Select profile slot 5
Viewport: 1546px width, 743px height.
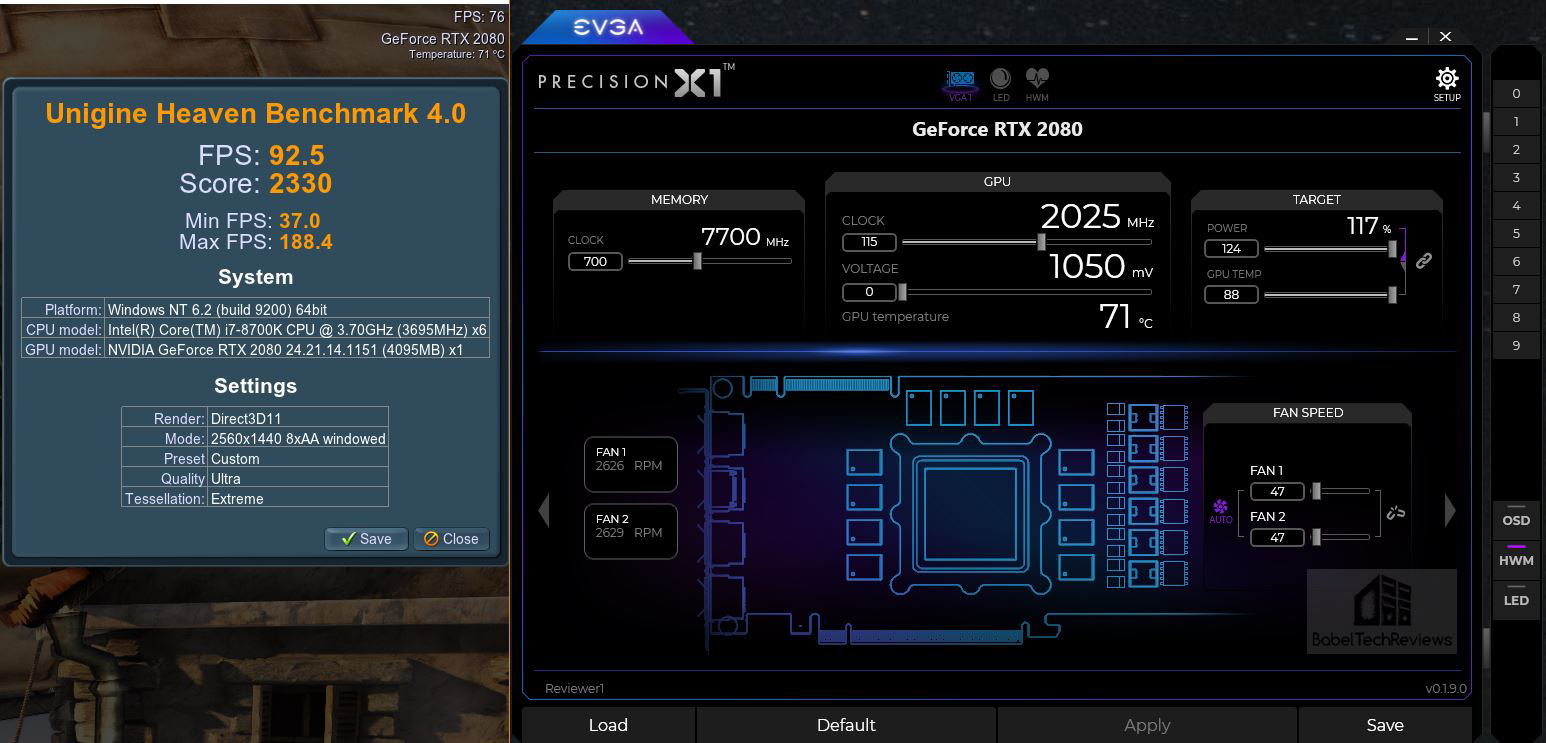point(1516,233)
